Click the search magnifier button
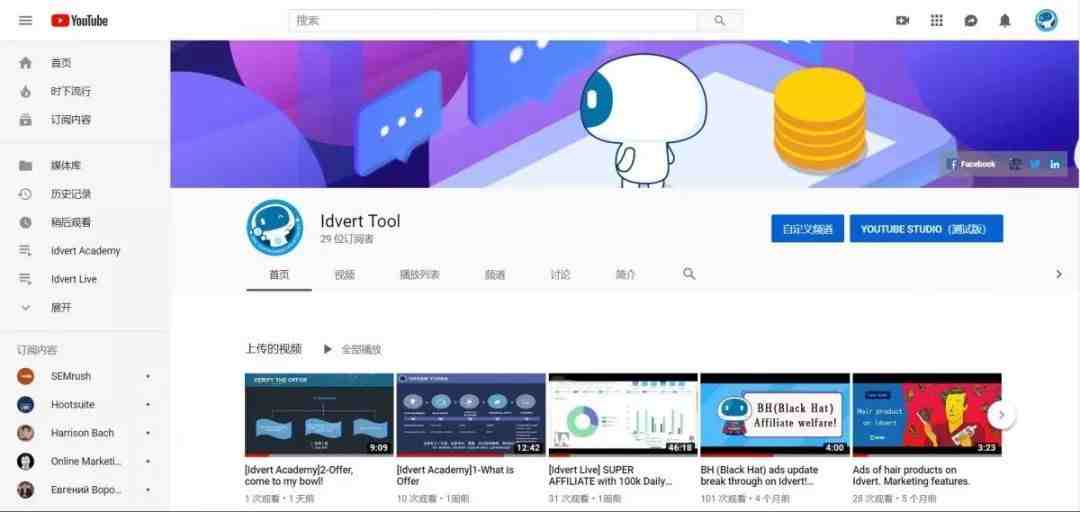The width and height of the screenshot is (1080, 512). point(720,21)
